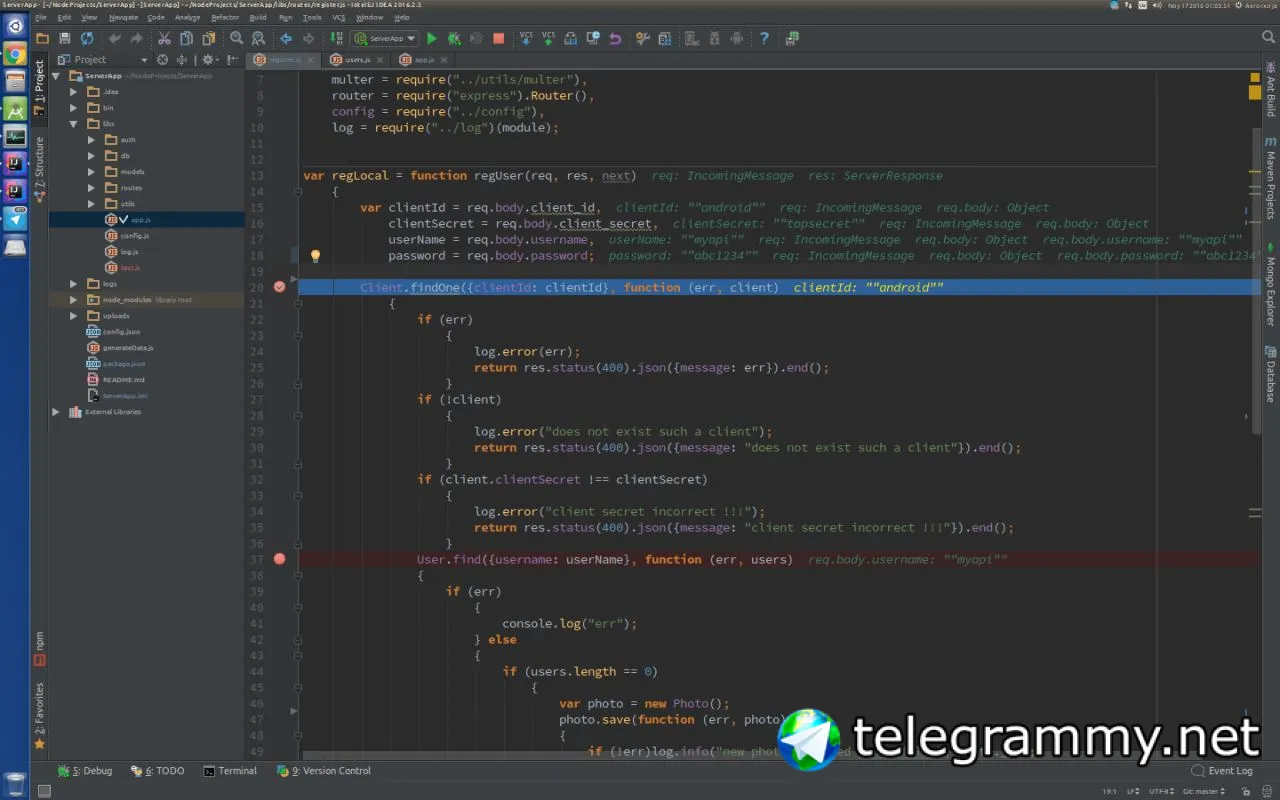Open the 9: Version Control tool window

tap(324, 771)
